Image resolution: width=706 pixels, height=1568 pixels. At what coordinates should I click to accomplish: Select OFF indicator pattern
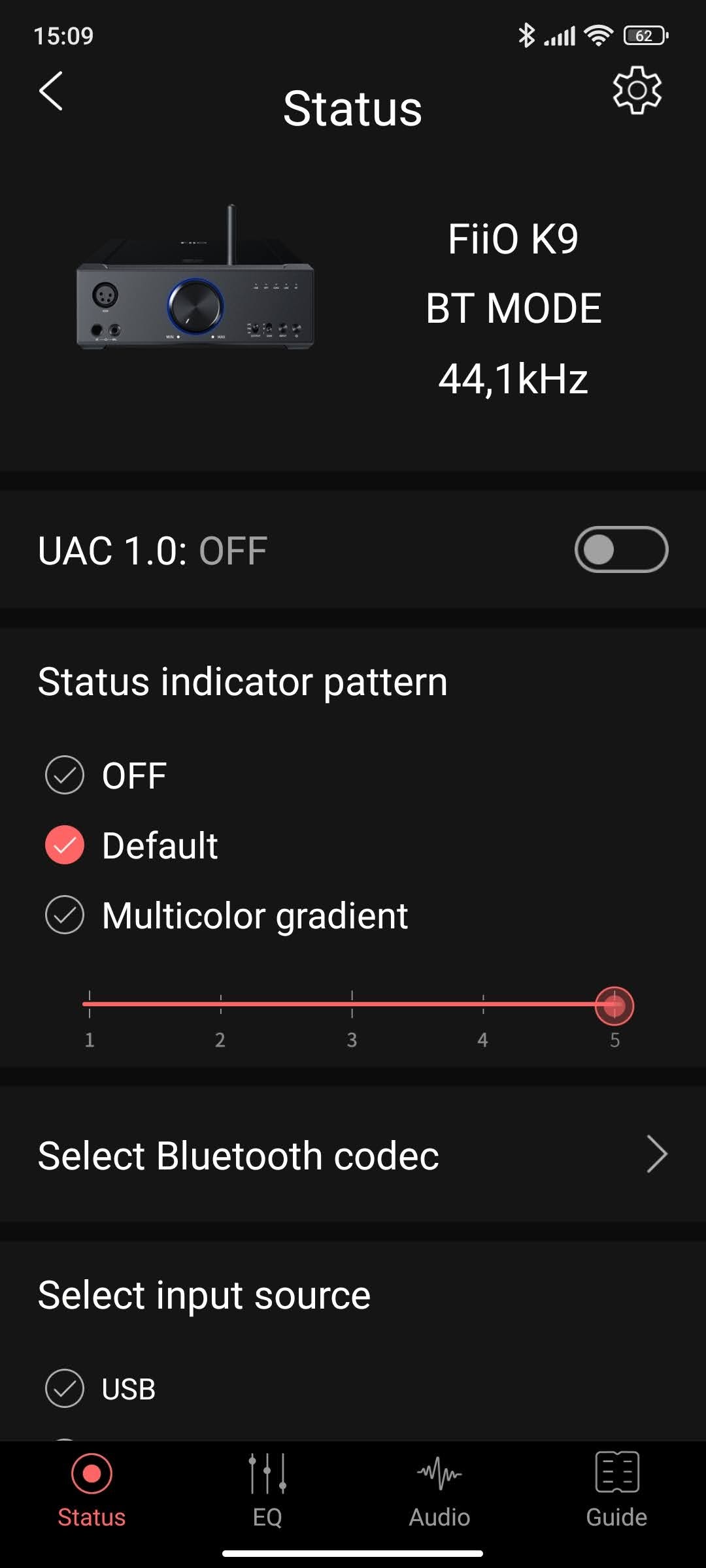65,776
